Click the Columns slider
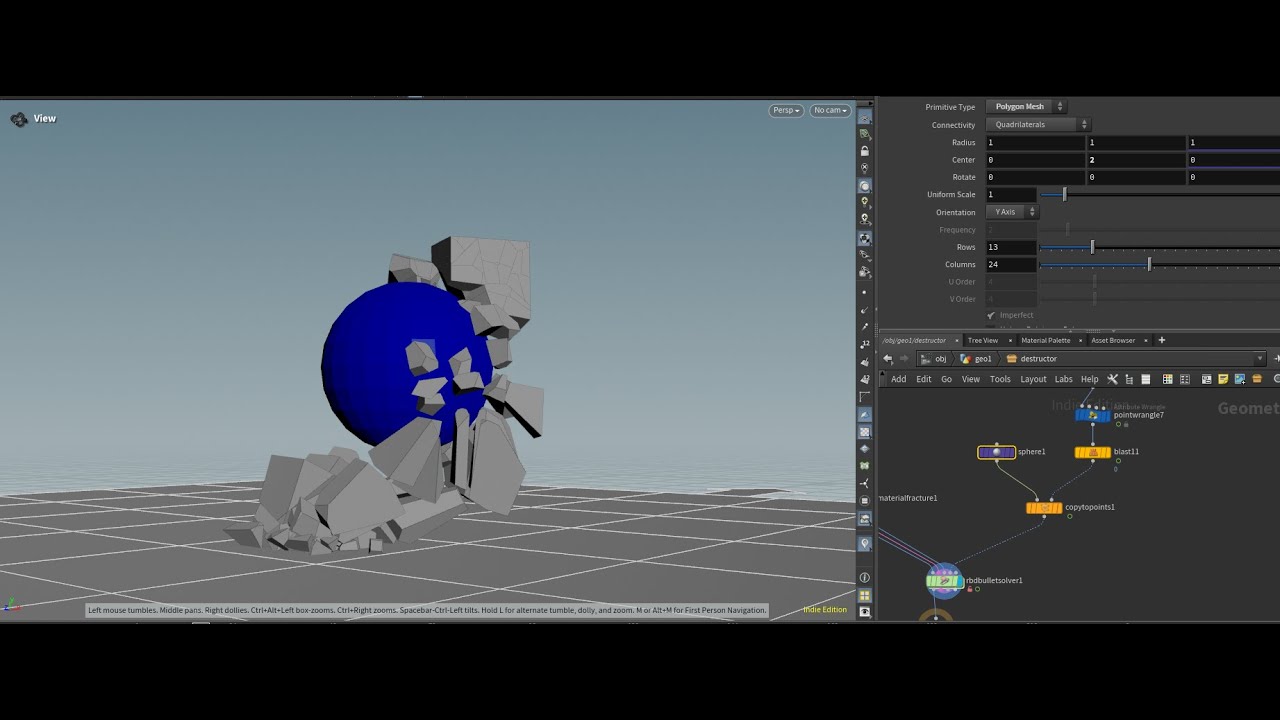 pyautogui.click(x=1160, y=265)
